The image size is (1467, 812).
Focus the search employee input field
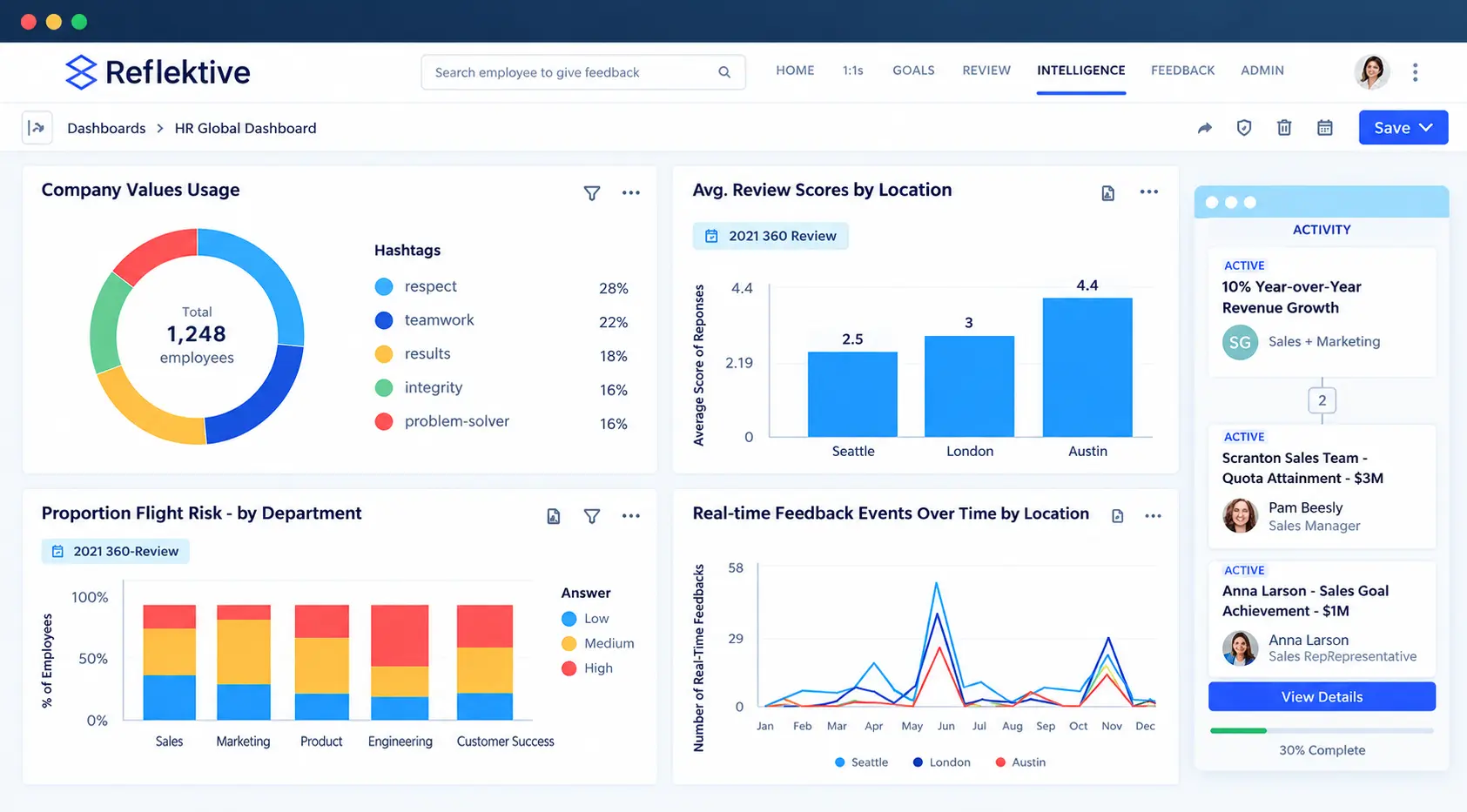tap(583, 72)
